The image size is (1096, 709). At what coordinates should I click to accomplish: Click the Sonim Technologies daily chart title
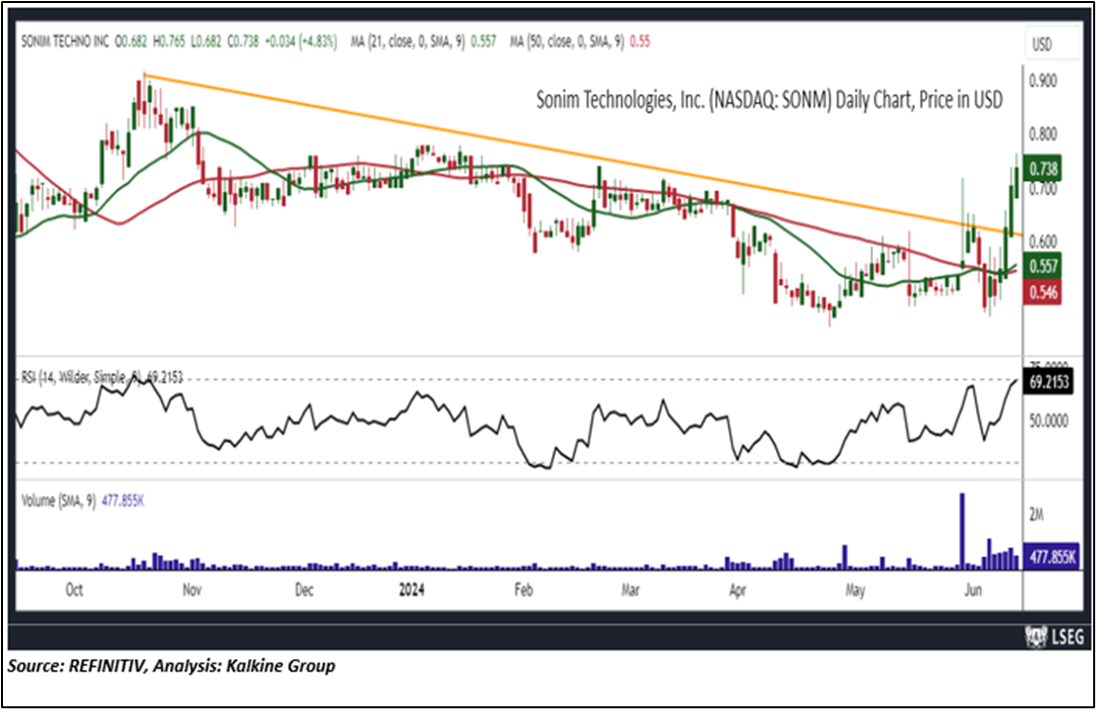pyautogui.click(x=769, y=100)
